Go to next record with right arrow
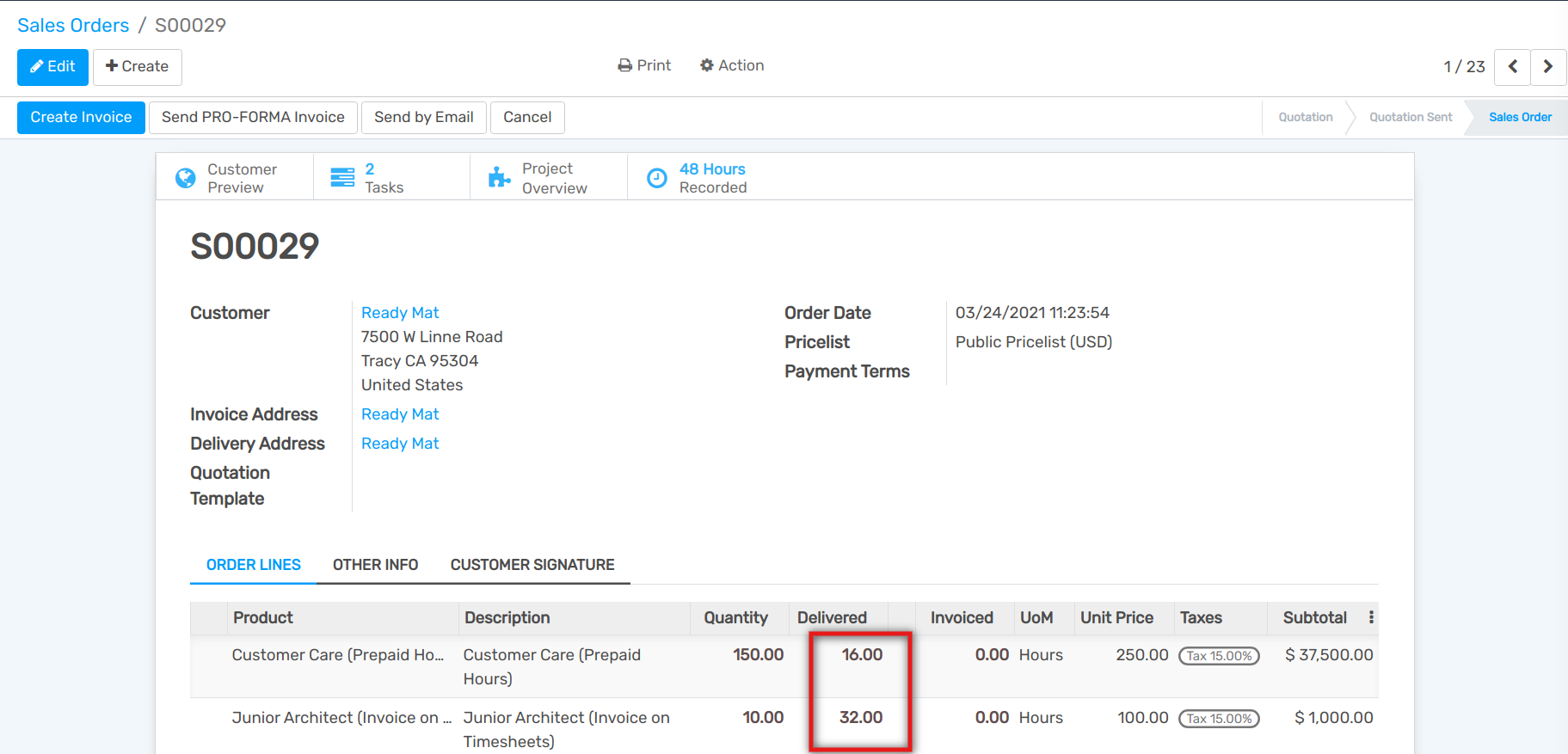The width and height of the screenshot is (1568, 754). point(1547,67)
